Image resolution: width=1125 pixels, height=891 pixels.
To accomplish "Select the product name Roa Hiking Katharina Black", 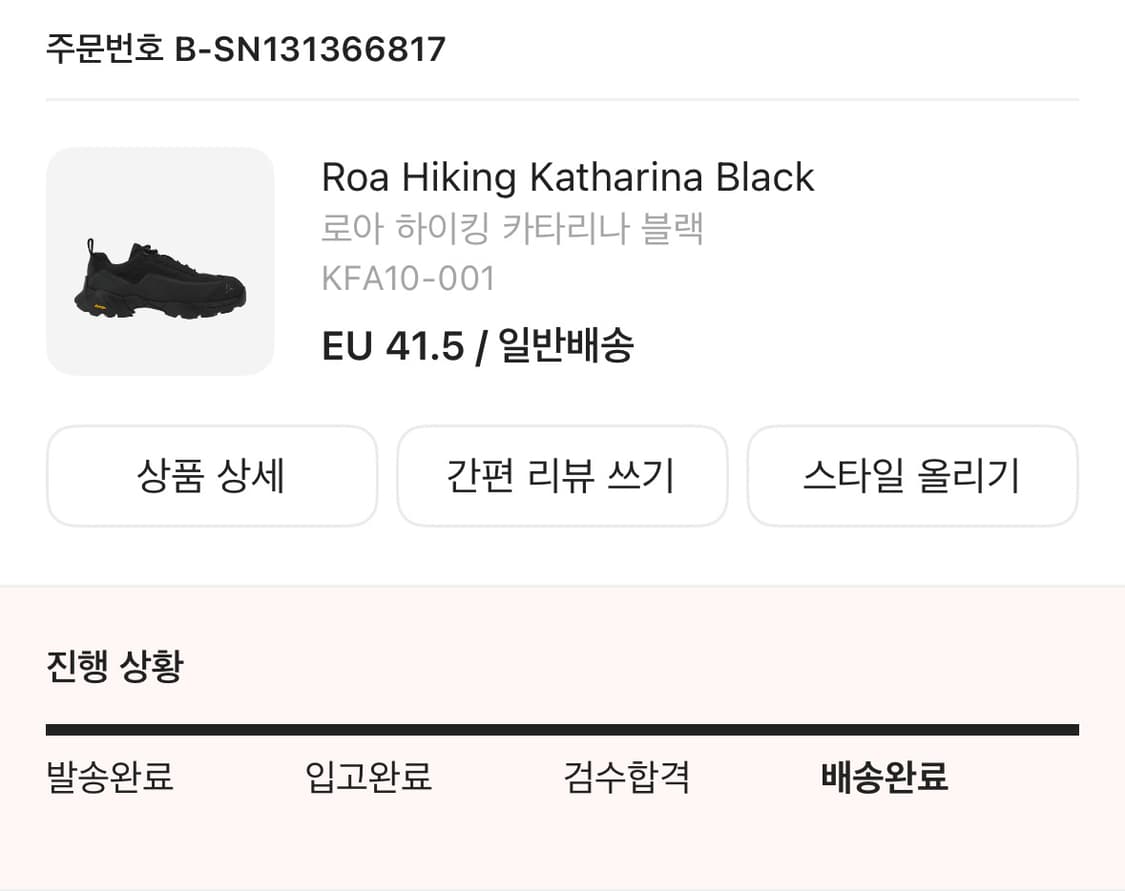I will tap(568, 177).
